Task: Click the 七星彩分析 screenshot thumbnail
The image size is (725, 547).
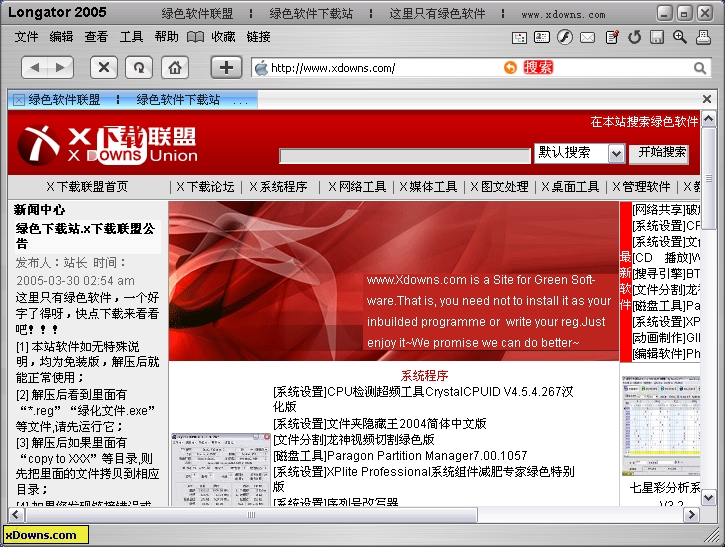Action: click(x=661, y=426)
